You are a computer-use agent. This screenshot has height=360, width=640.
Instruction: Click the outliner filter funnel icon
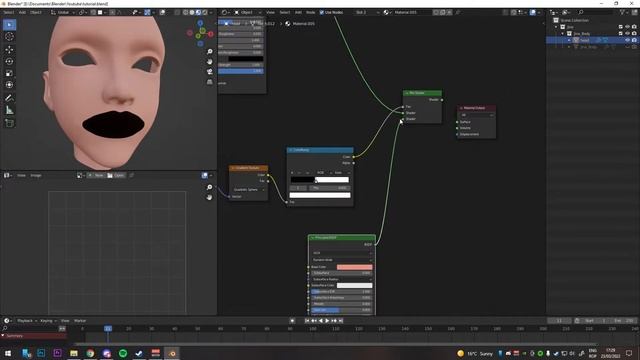pos(622,13)
